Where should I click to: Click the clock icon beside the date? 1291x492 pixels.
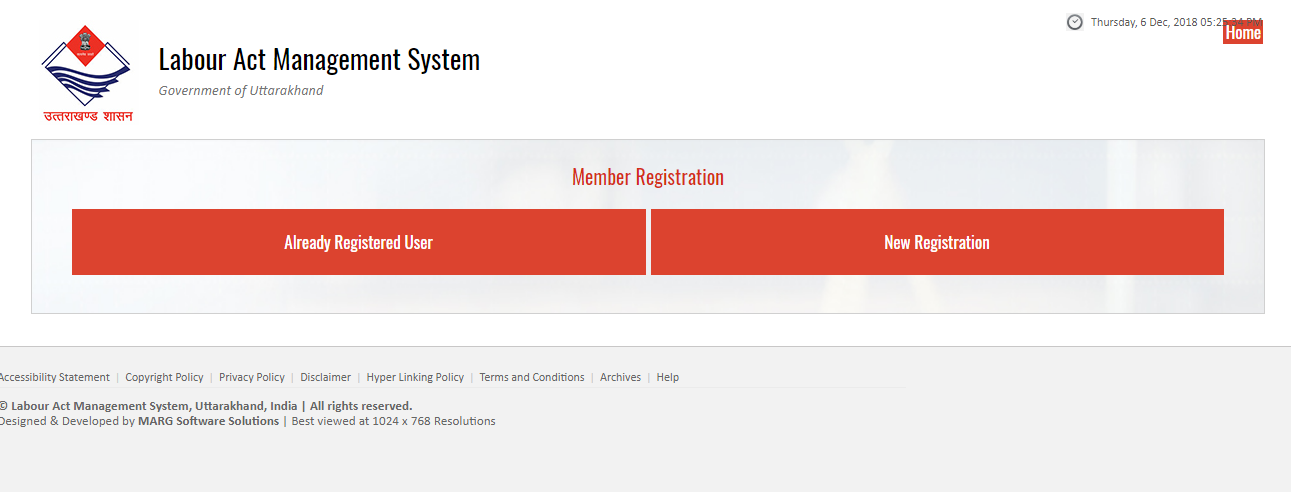tap(1075, 22)
